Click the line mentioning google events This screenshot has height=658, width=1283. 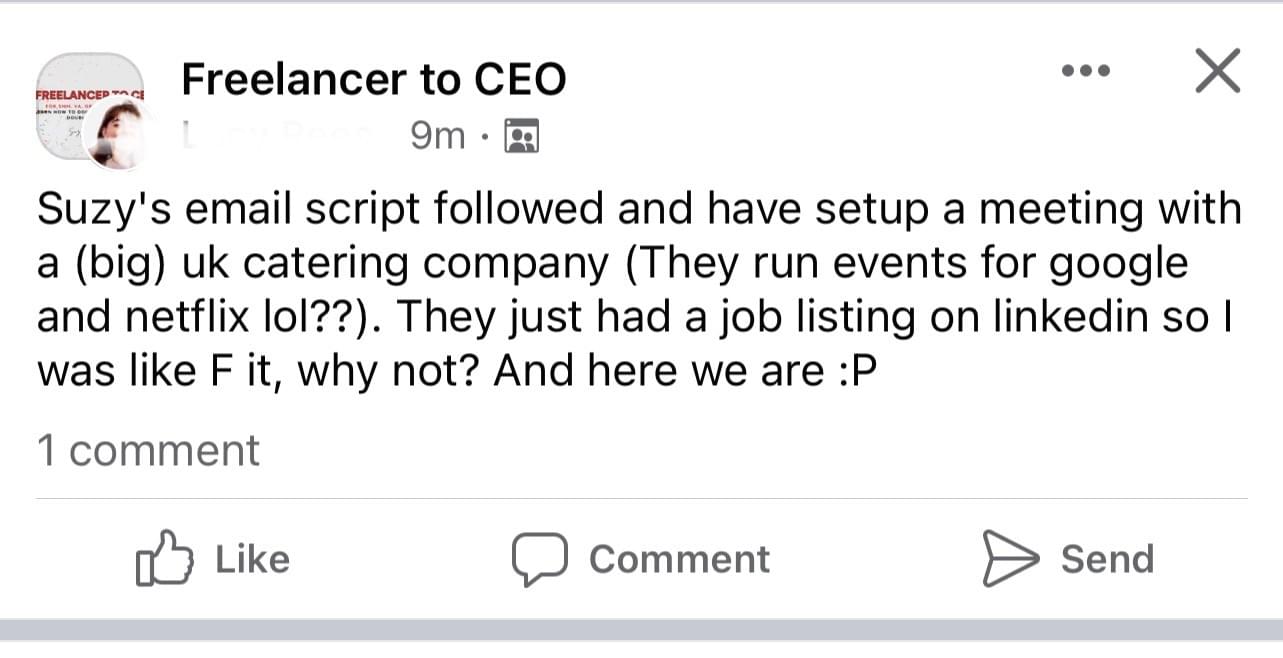pyautogui.click(x=612, y=264)
